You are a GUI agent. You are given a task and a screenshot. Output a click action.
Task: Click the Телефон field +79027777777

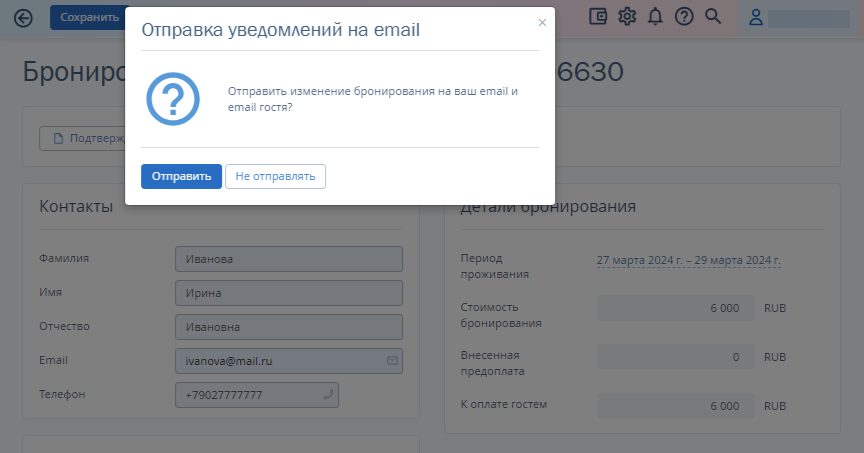tap(257, 395)
